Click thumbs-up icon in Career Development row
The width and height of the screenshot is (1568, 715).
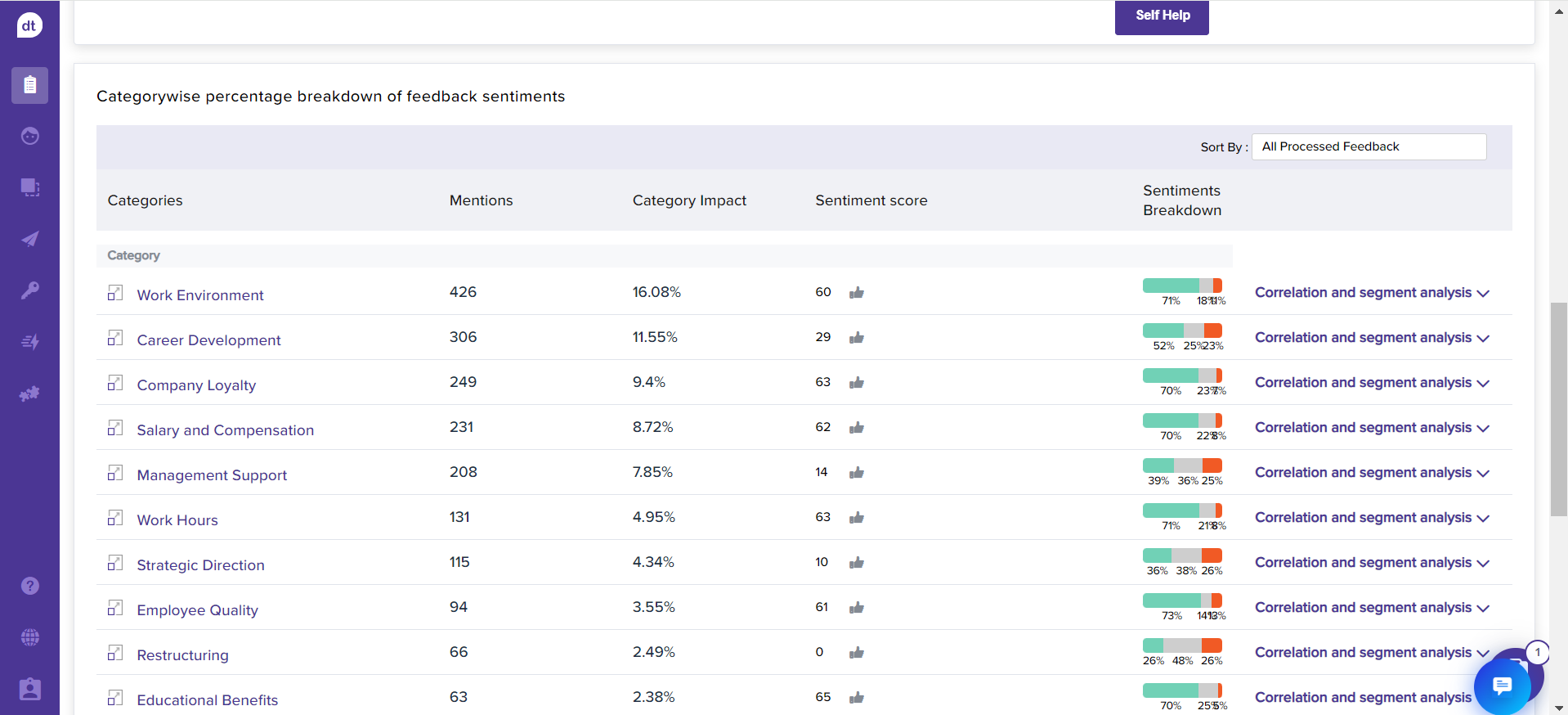click(x=857, y=338)
